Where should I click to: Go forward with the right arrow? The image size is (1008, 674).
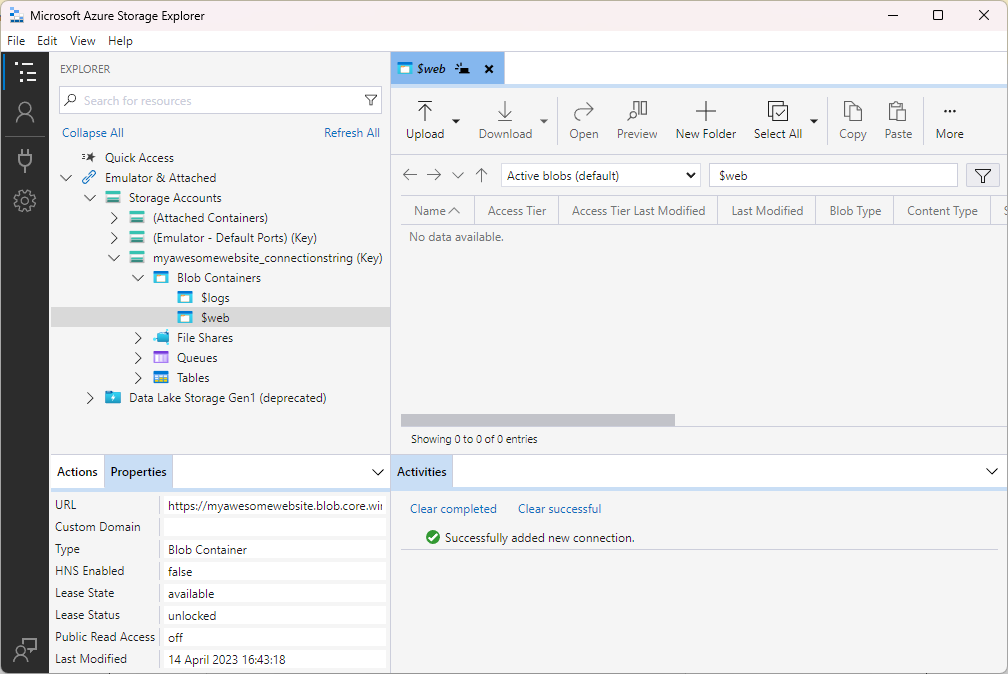click(x=434, y=175)
